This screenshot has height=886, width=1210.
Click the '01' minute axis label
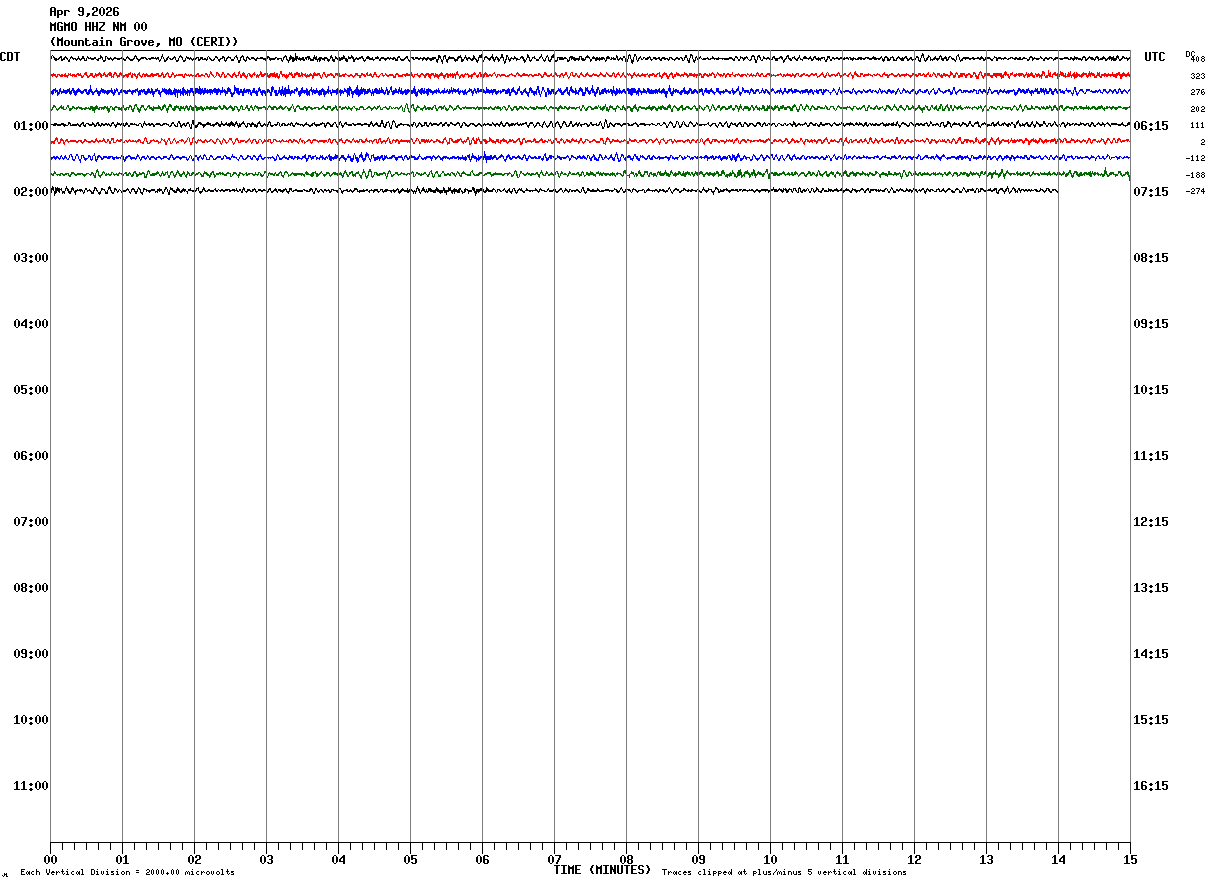pos(122,860)
